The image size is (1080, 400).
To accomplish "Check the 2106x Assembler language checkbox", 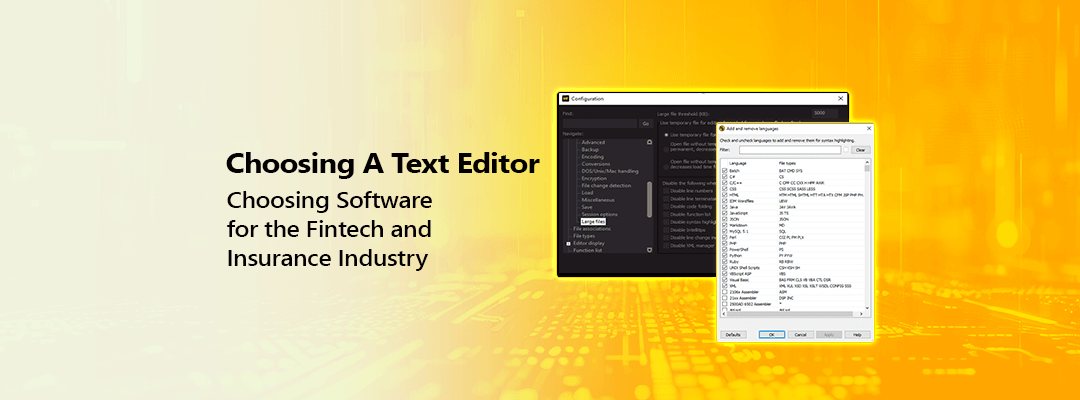I will (725, 292).
